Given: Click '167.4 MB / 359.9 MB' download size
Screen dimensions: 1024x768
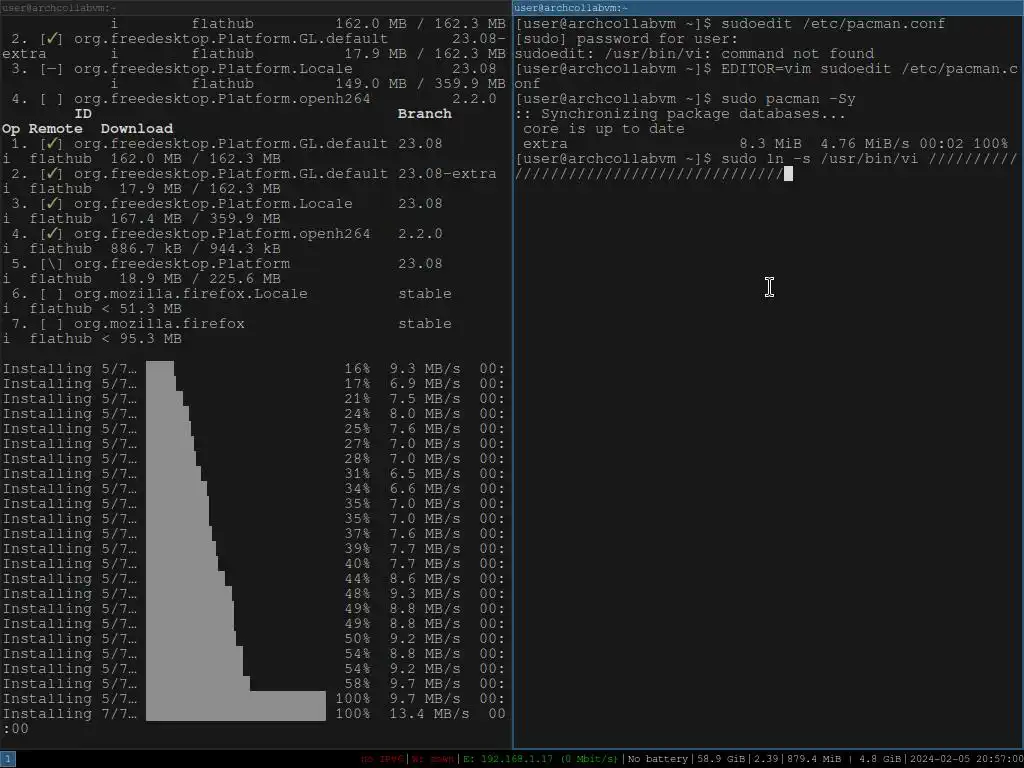Looking at the screenshot, I should coord(195,219).
